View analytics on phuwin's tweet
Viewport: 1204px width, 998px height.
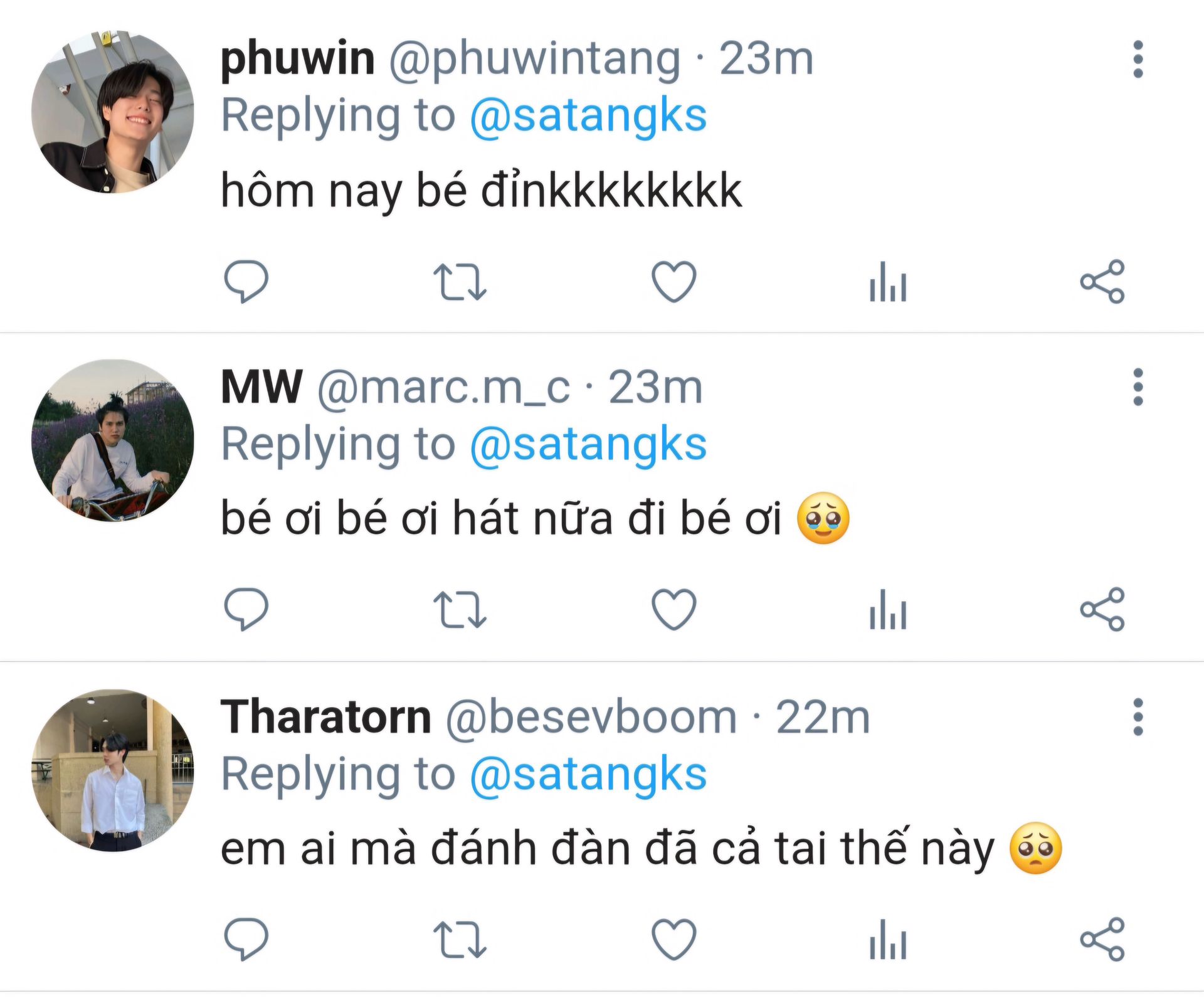pos(888,282)
